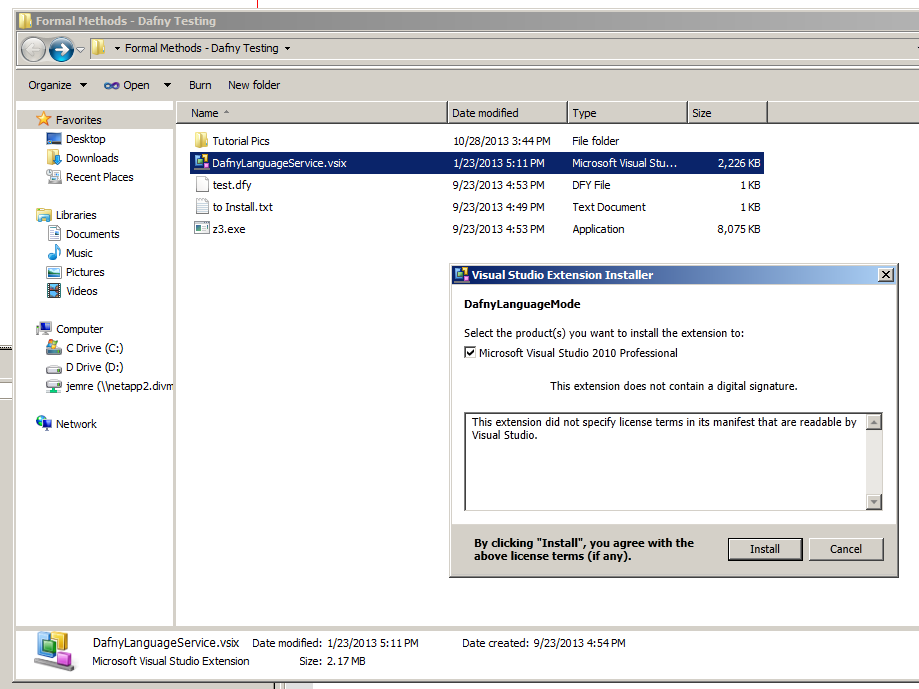Click the address bar folder icon

coord(98,48)
